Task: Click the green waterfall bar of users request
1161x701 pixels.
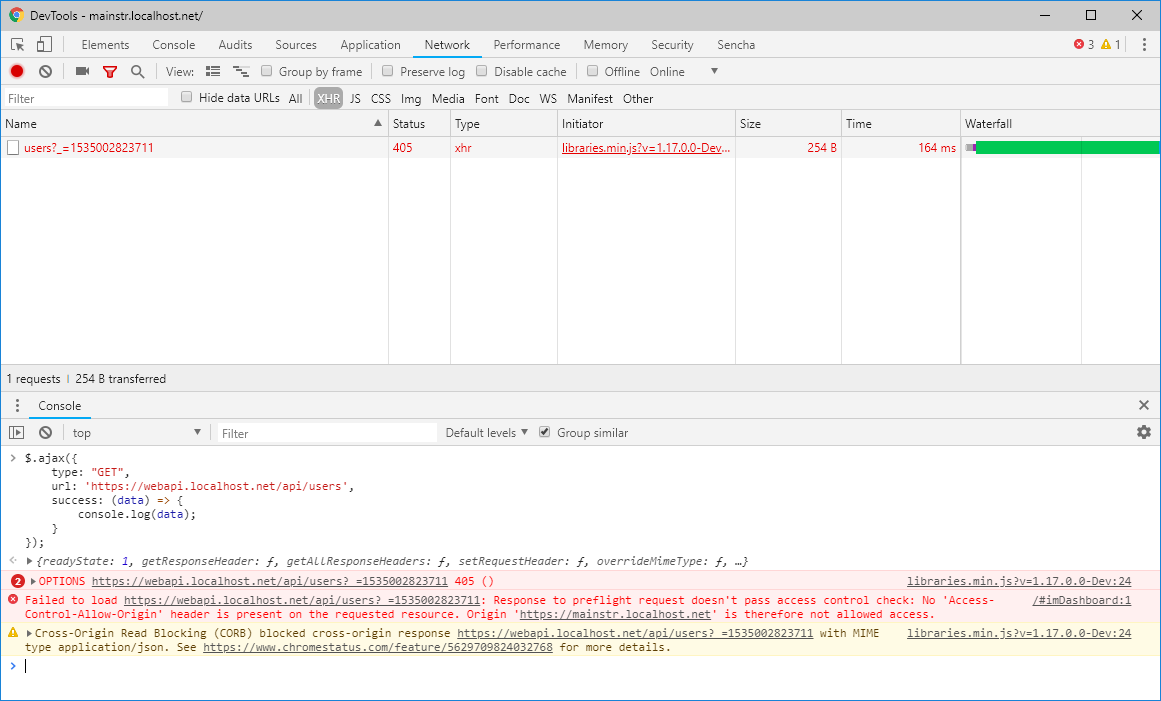Action: pyautogui.click(x=1068, y=147)
